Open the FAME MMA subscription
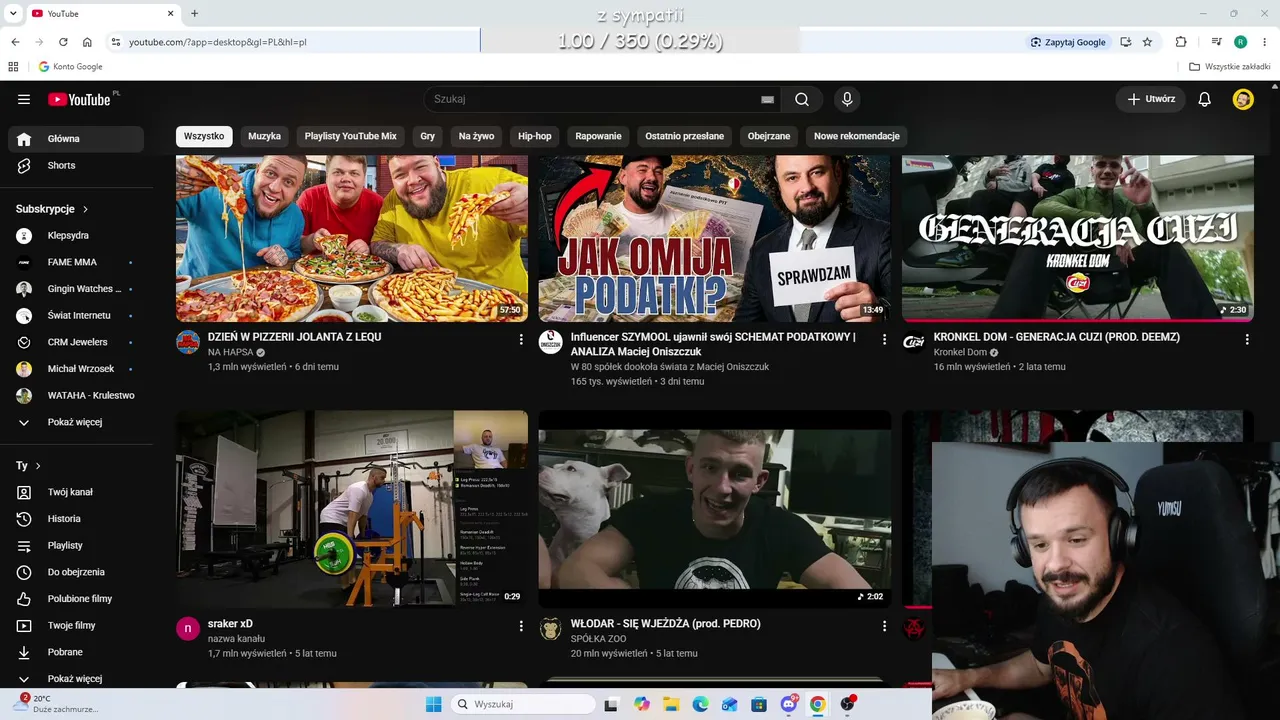This screenshot has height=720, width=1280. [76, 262]
